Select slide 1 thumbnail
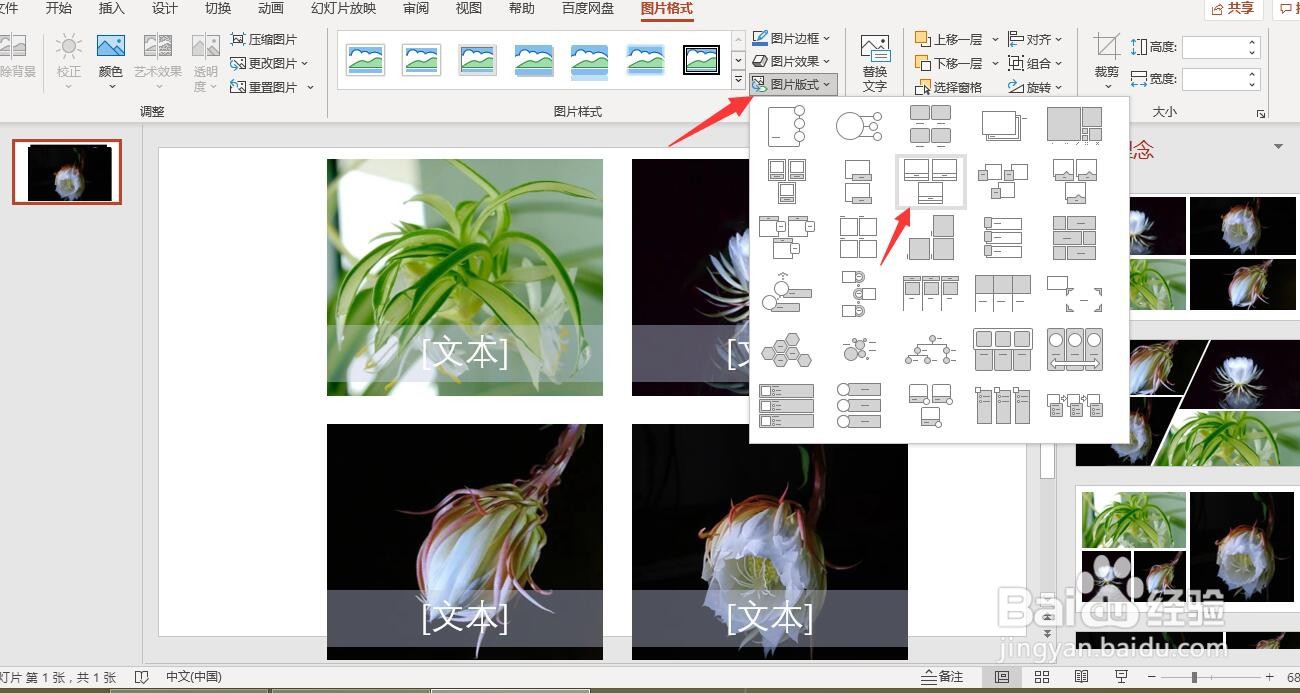 click(x=67, y=172)
